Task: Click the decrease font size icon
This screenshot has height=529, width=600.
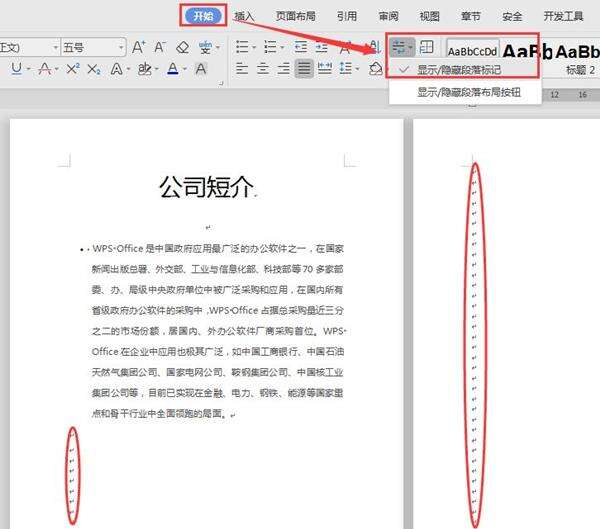Action: 160,47
